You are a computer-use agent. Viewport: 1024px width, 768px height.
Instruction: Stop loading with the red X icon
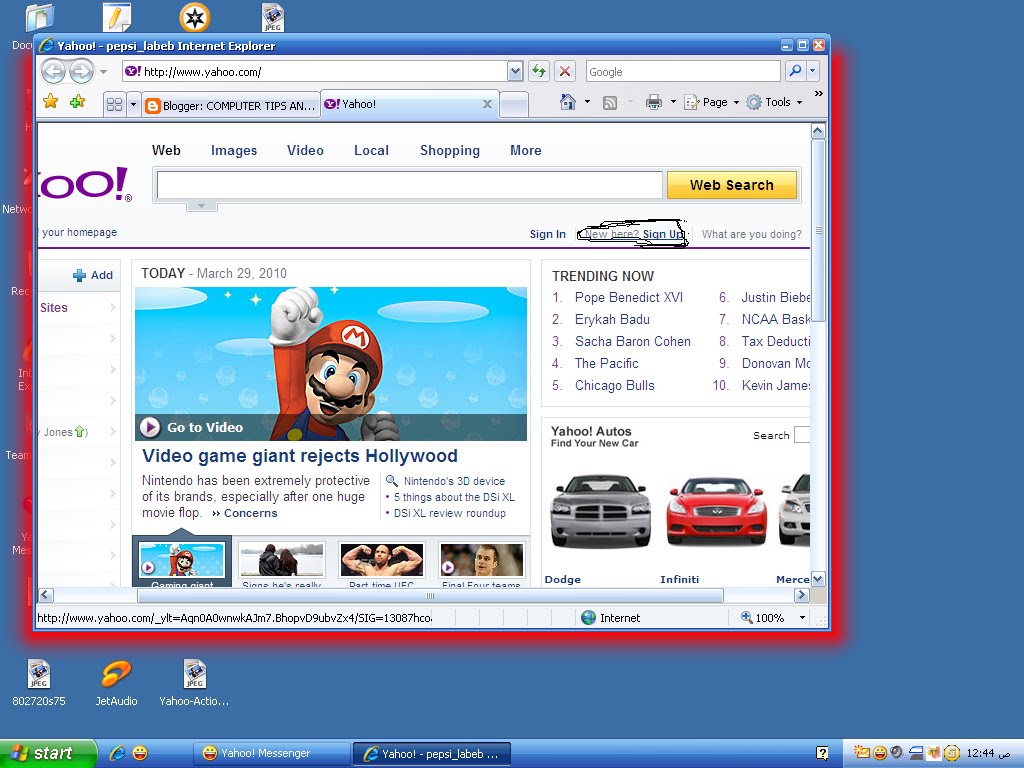pos(565,71)
